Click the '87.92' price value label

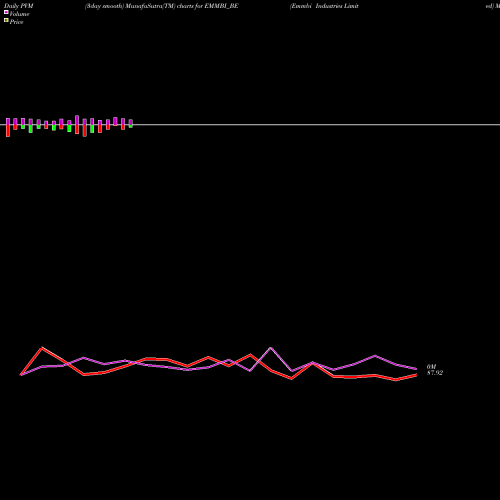point(435,373)
